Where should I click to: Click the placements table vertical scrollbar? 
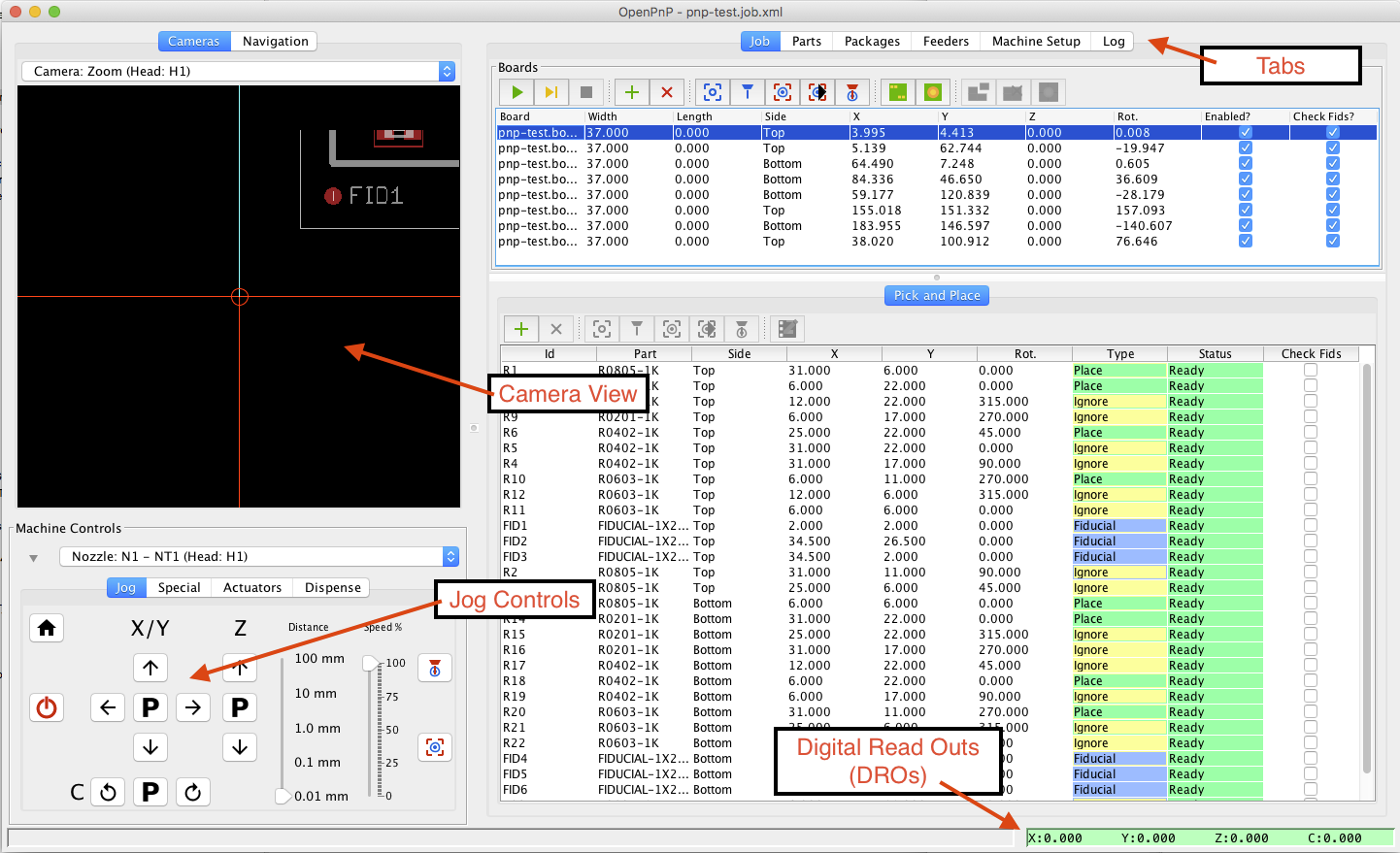(x=1367, y=569)
